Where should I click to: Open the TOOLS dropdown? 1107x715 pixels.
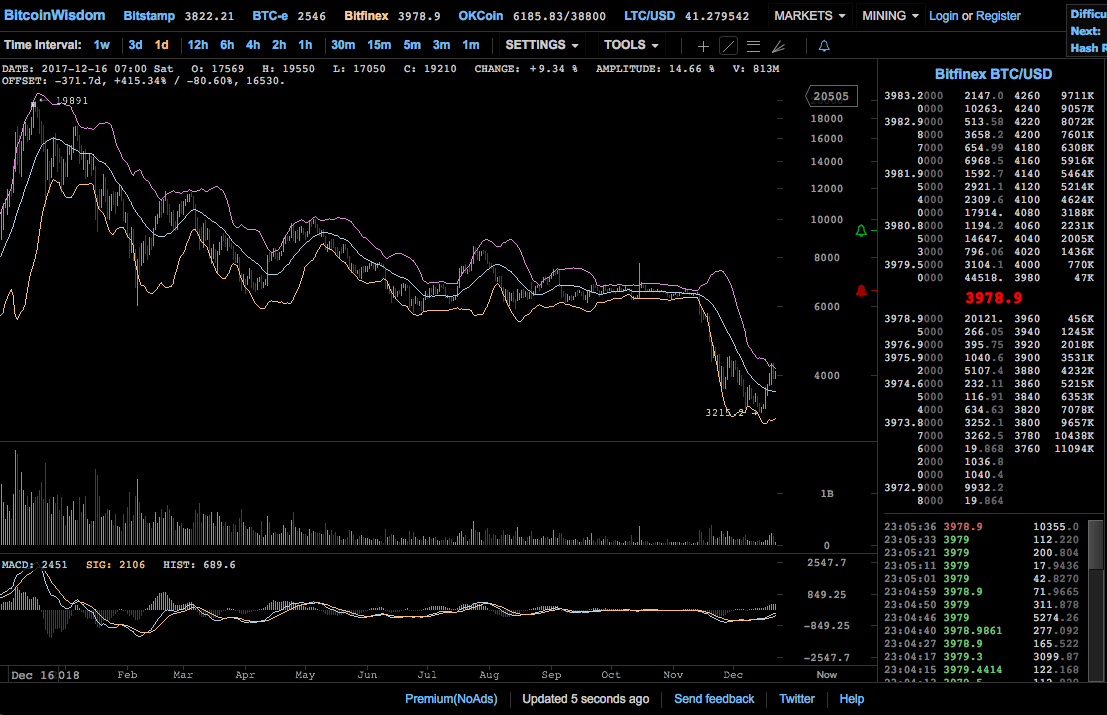tap(630, 45)
